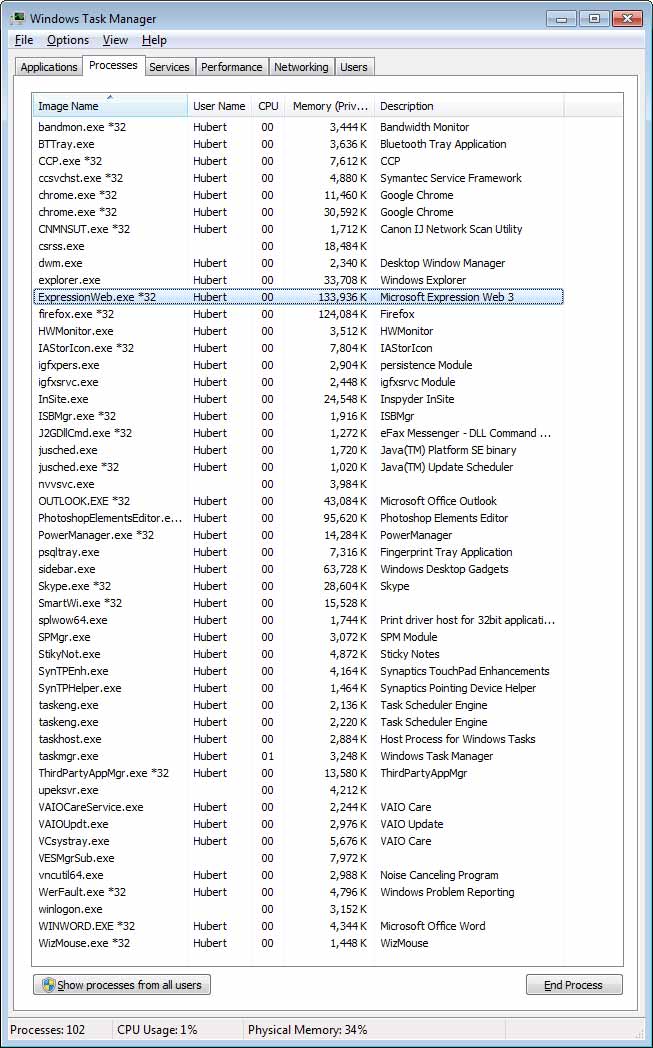Select the splwow64.exe process
The width and height of the screenshot is (653, 1048).
(x=298, y=620)
